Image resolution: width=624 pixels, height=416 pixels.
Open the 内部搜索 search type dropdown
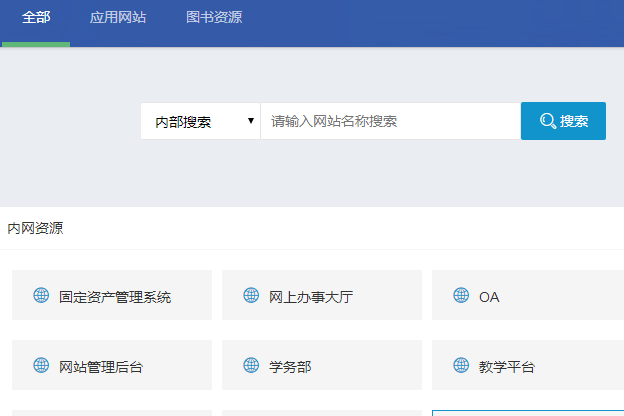click(x=200, y=121)
